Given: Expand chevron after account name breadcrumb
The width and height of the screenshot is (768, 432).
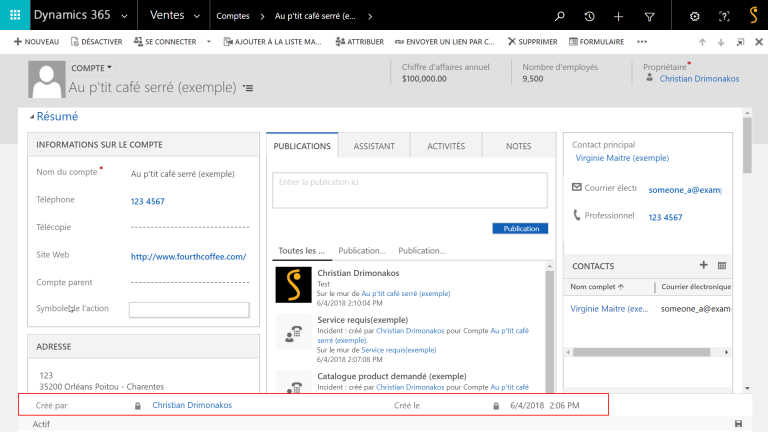Looking at the screenshot, I should coord(370,16).
